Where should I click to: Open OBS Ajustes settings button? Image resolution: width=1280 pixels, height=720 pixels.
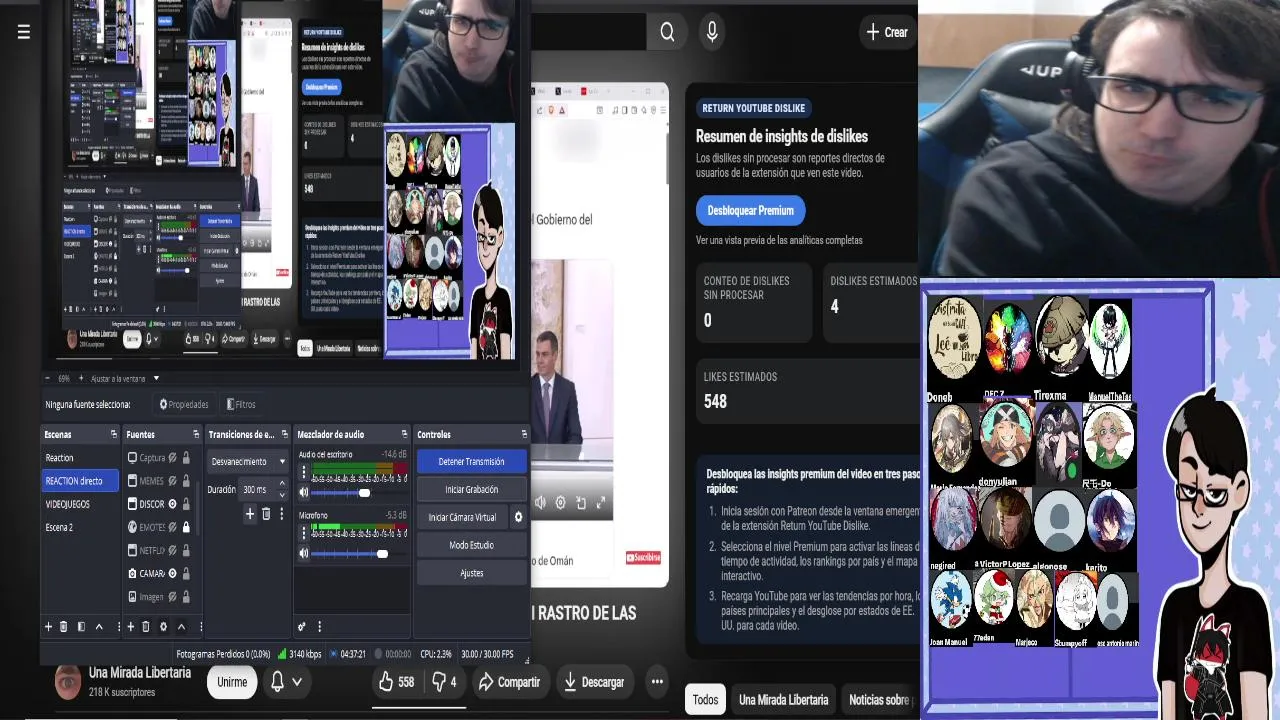[x=471, y=573]
